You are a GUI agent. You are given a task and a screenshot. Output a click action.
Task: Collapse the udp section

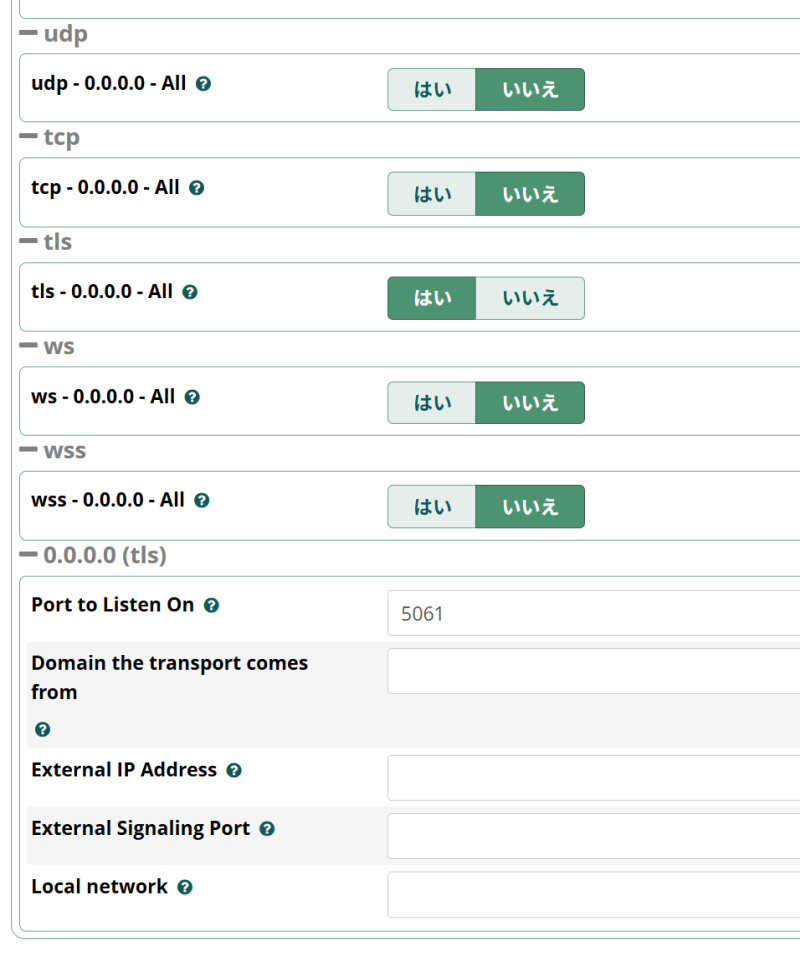point(54,33)
